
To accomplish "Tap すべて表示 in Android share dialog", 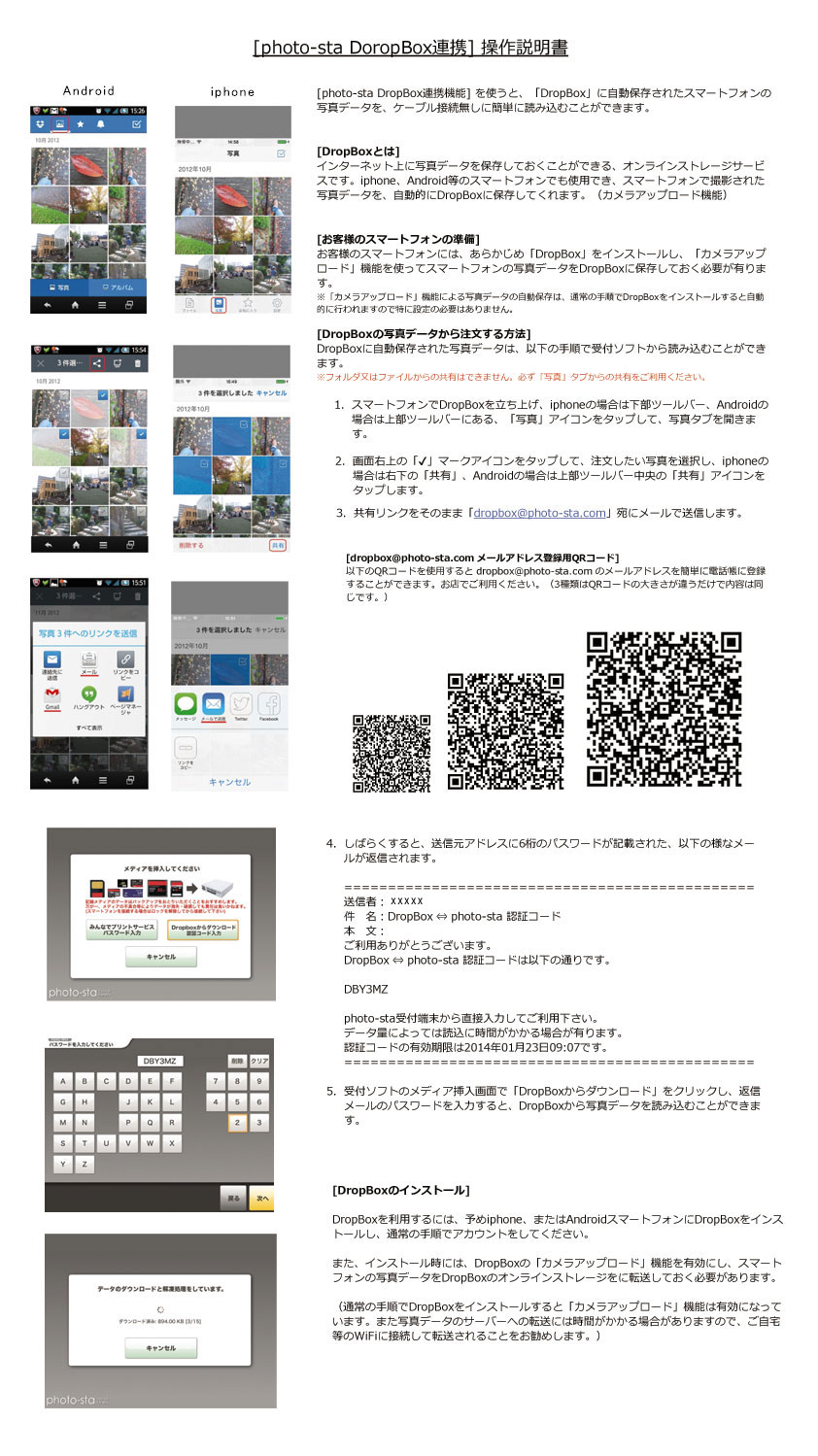I will click(x=88, y=728).
